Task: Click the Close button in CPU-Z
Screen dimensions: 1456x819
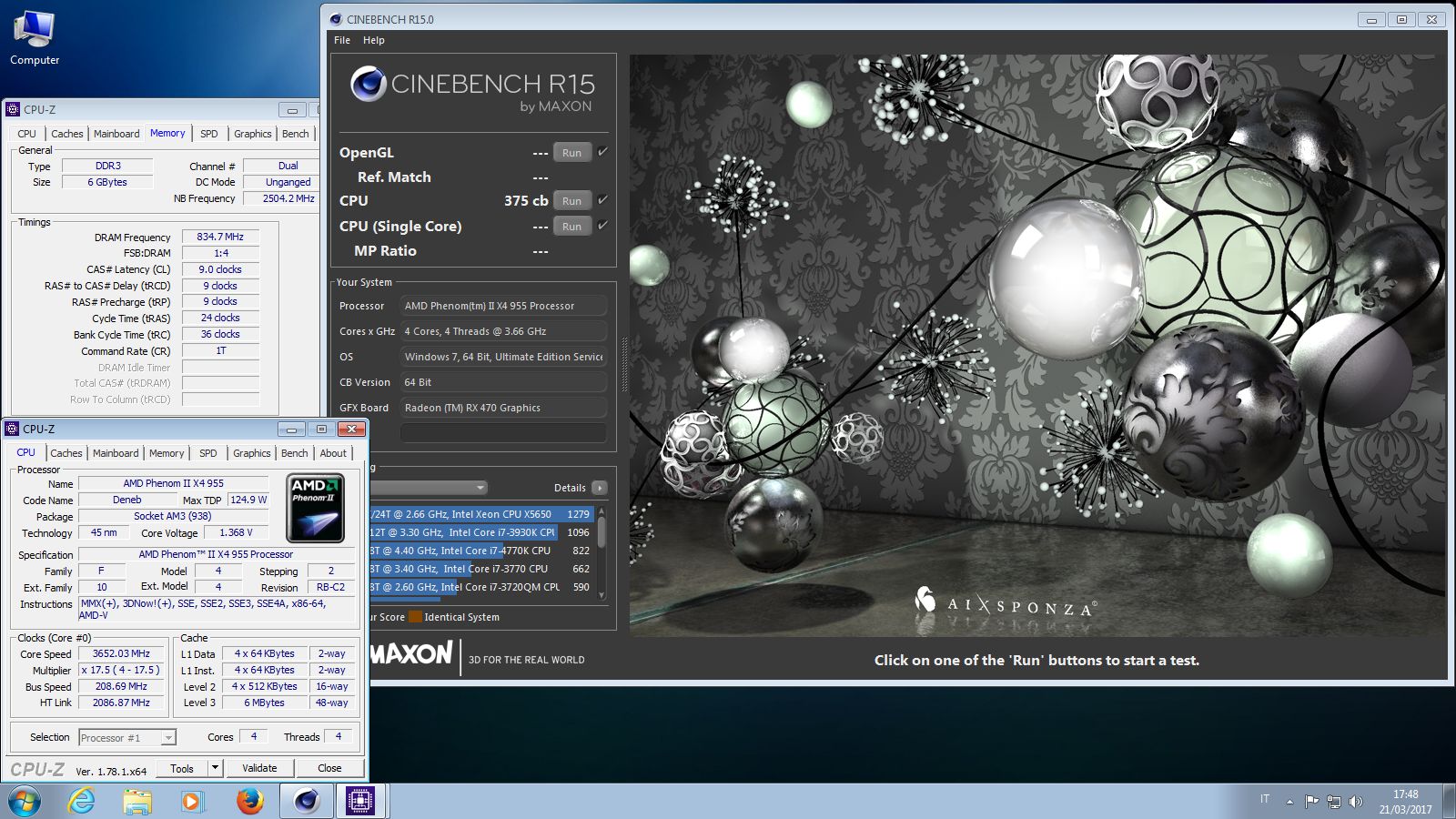Action: click(x=329, y=769)
